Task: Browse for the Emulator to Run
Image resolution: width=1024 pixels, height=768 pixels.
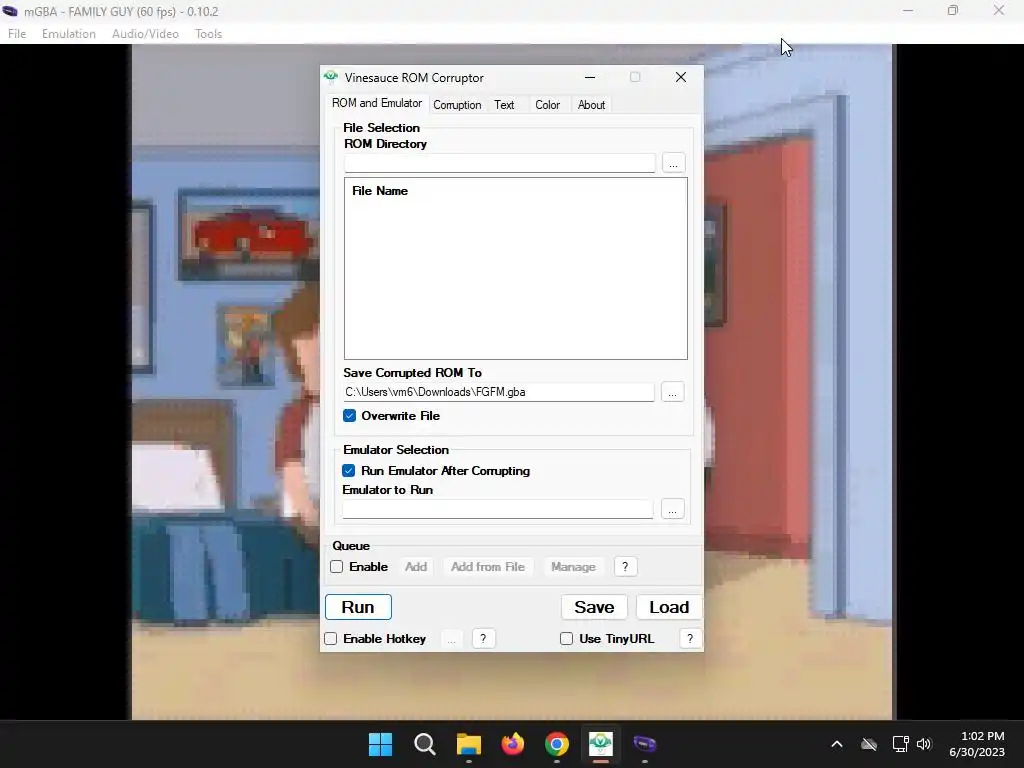Action: point(673,509)
